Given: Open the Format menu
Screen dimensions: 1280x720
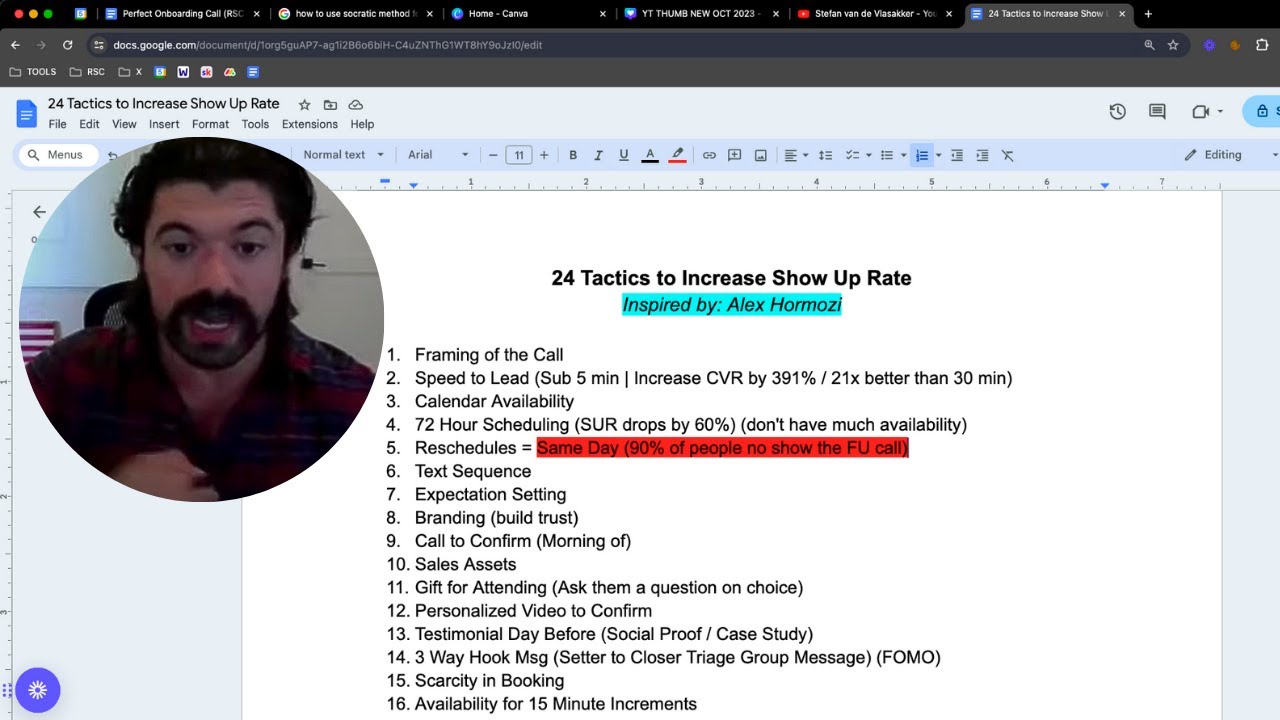Looking at the screenshot, I should (210, 124).
